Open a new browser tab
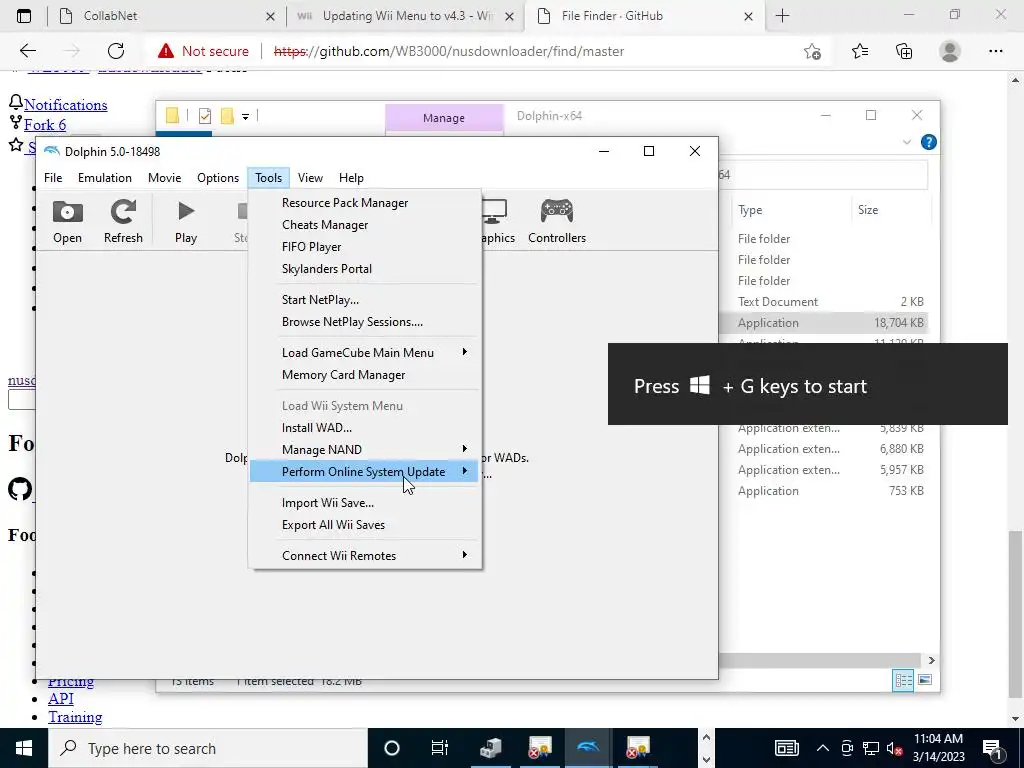 tap(782, 16)
